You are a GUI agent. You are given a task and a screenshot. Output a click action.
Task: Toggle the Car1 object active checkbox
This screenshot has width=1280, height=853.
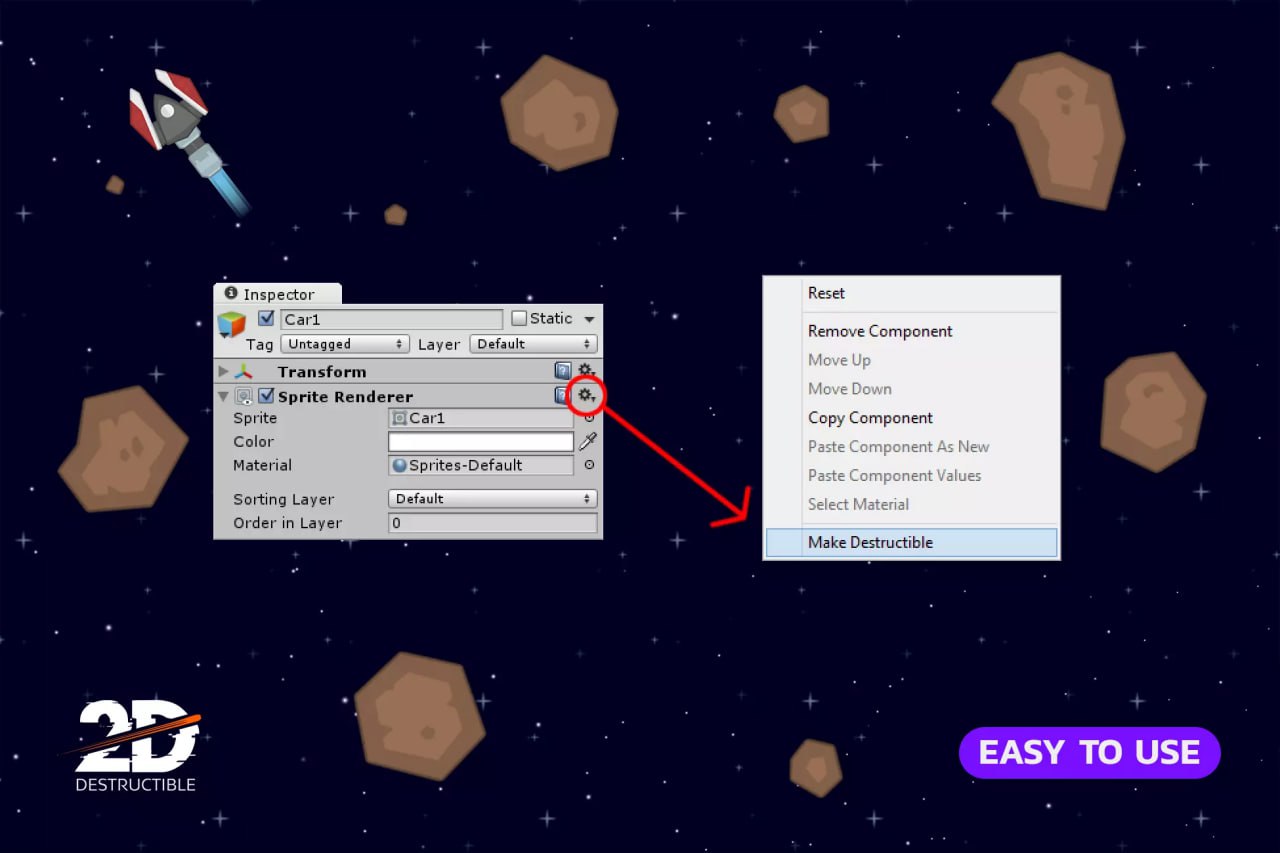tap(266, 319)
